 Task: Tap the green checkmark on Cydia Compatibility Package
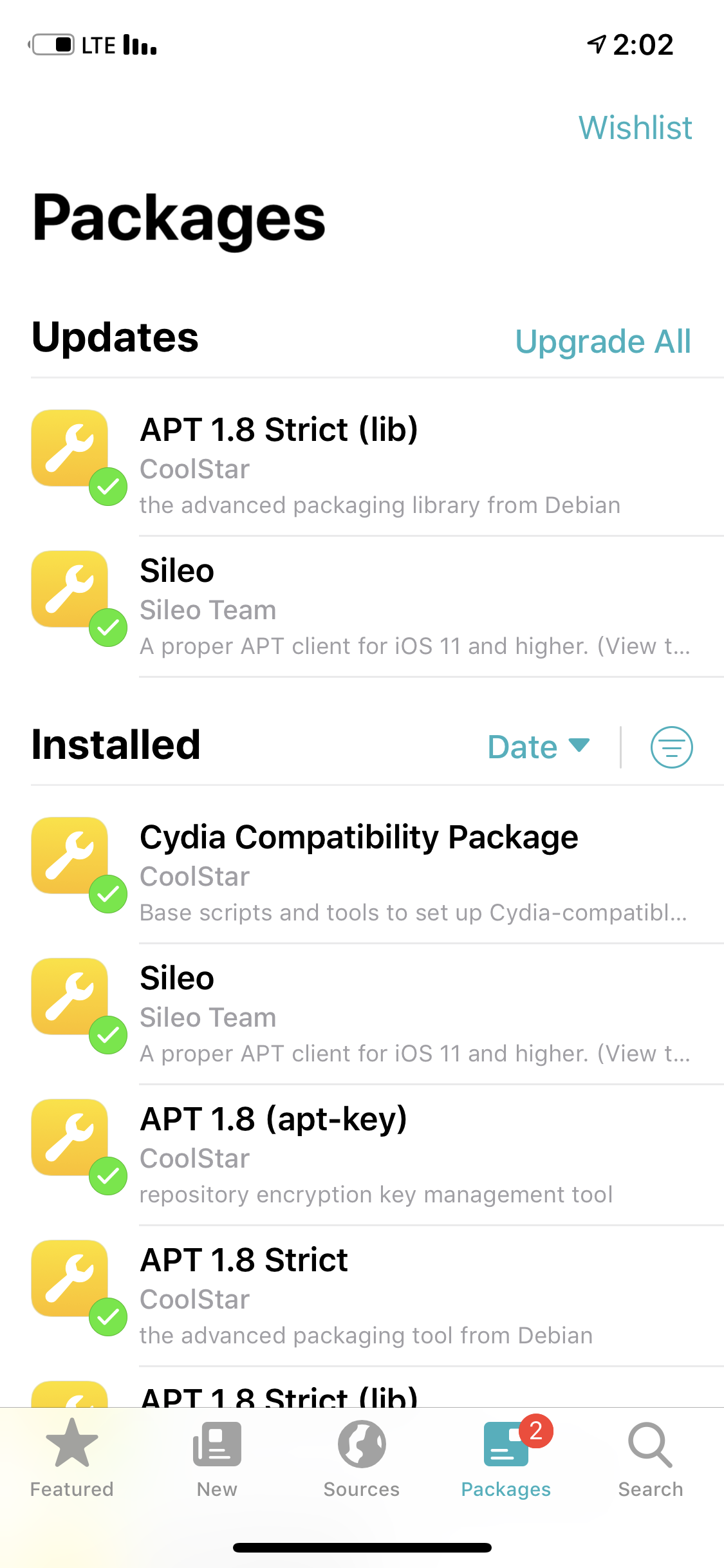[x=108, y=893]
